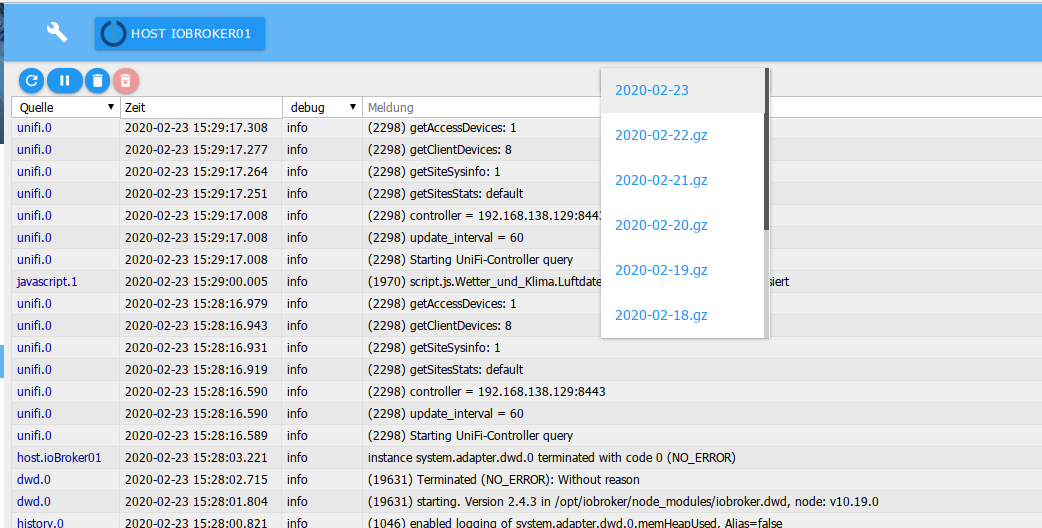Screen dimensions: 1042x528
Task: Click message 'Terminated (NO_ERROR): Without reason'
Action: coord(504,480)
